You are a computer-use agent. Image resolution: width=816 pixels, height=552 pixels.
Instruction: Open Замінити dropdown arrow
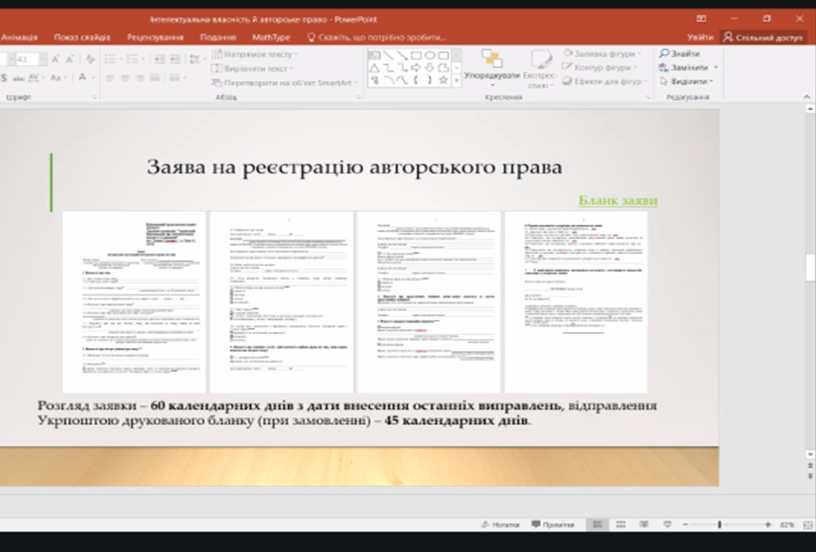coord(715,67)
